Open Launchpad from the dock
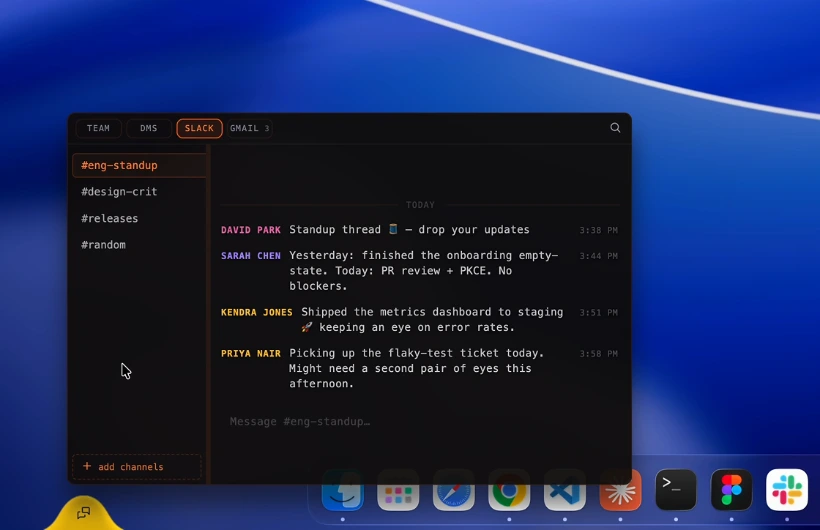The width and height of the screenshot is (820, 530). [398, 490]
